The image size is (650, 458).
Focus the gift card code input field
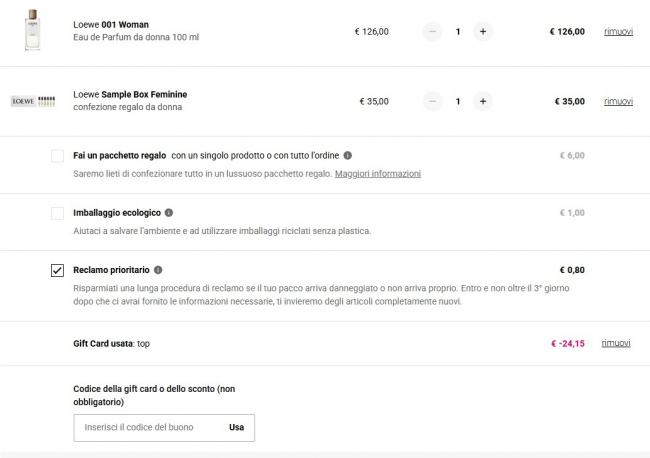coord(148,427)
